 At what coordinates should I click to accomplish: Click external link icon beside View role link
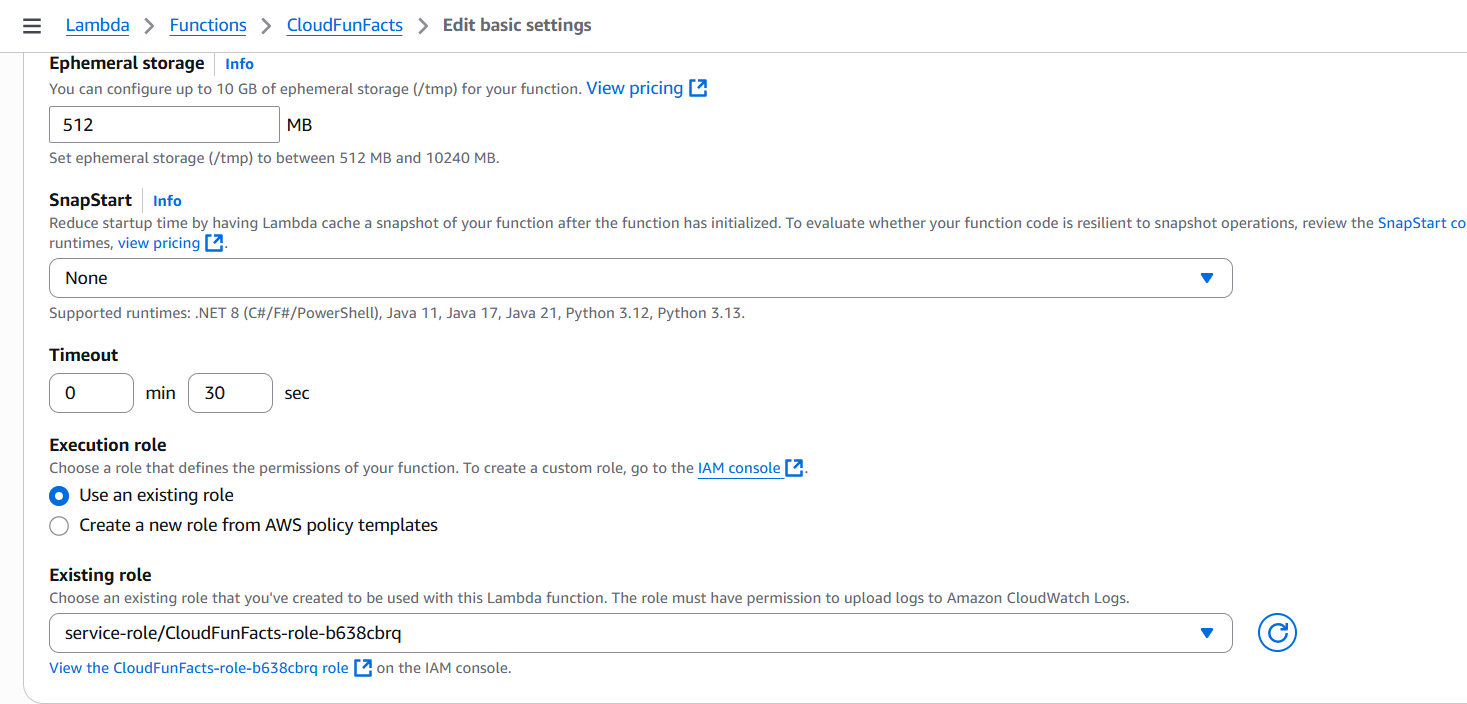pyautogui.click(x=363, y=668)
